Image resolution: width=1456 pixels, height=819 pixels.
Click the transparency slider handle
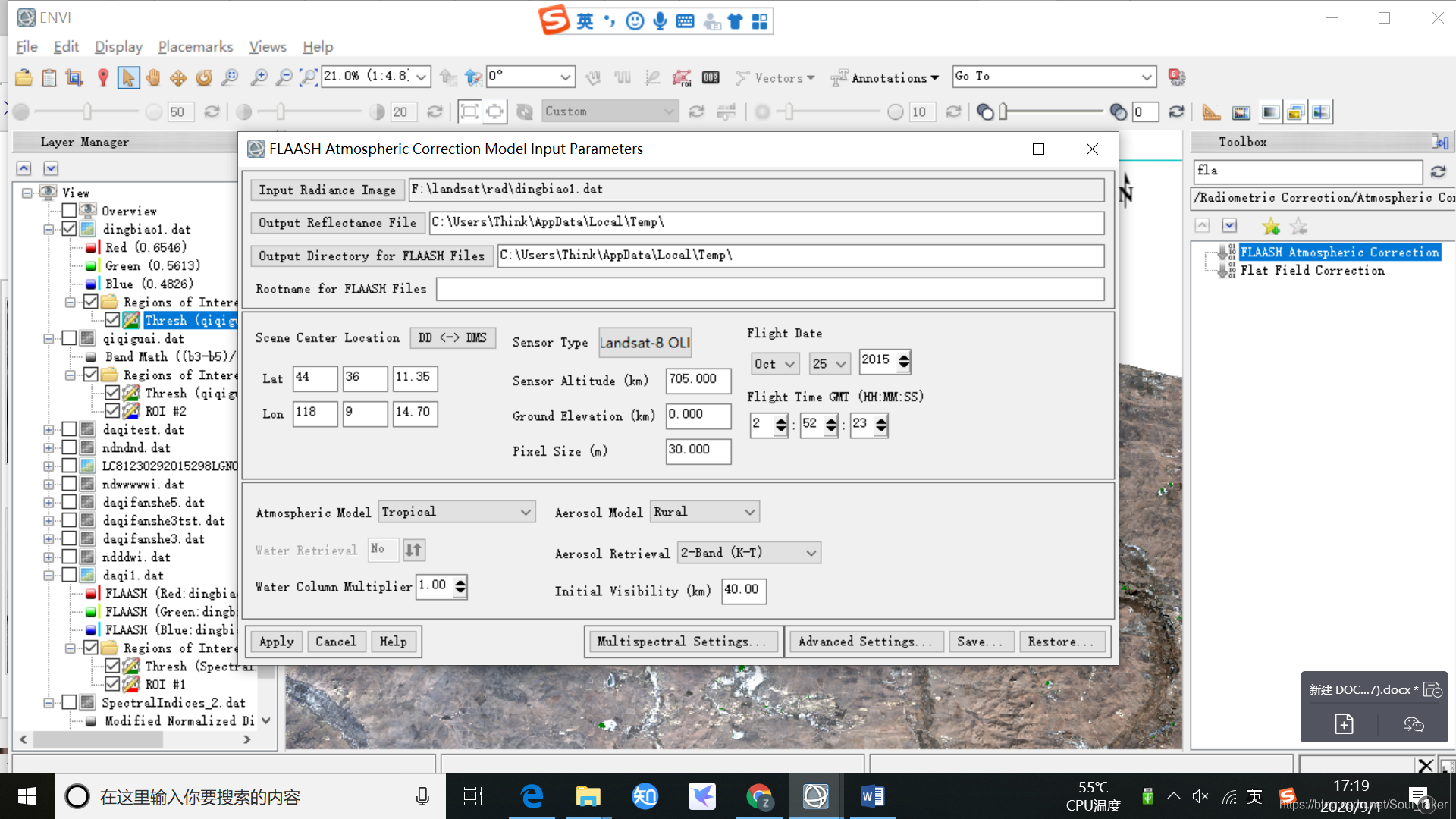point(1003,112)
